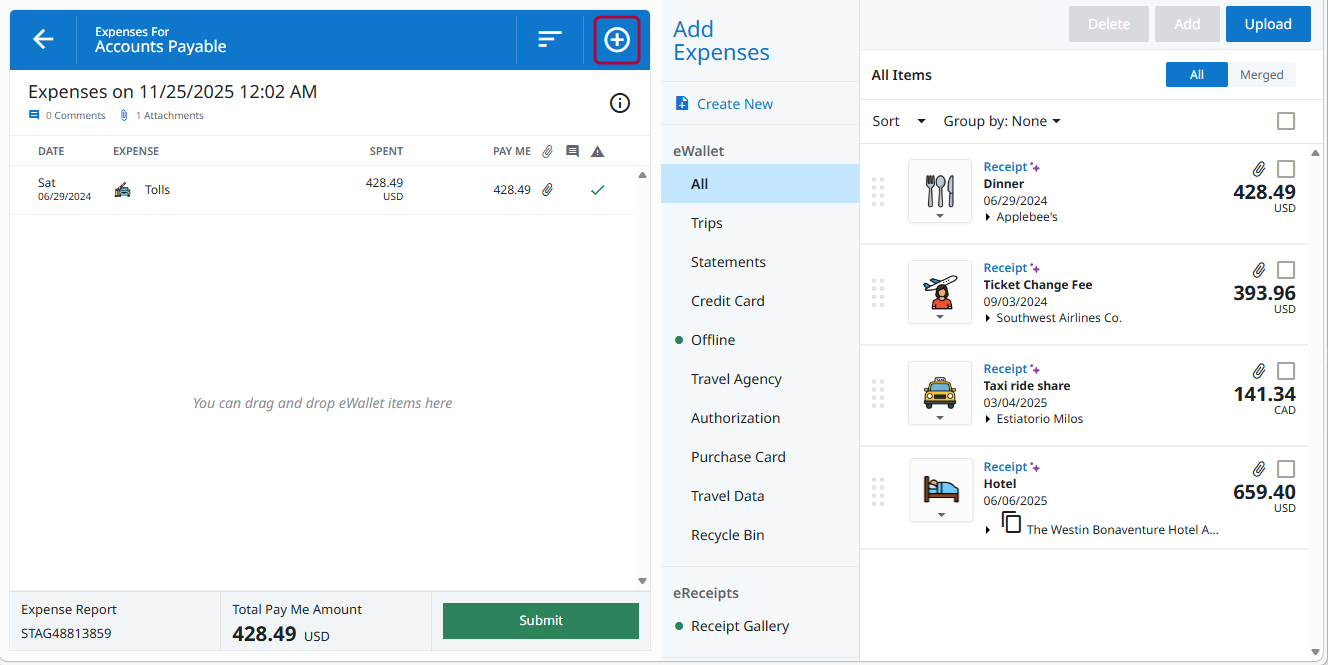1328x665 pixels.
Task: Open the Group by dropdown
Action: pyautogui.click(x=1001, y=121)
